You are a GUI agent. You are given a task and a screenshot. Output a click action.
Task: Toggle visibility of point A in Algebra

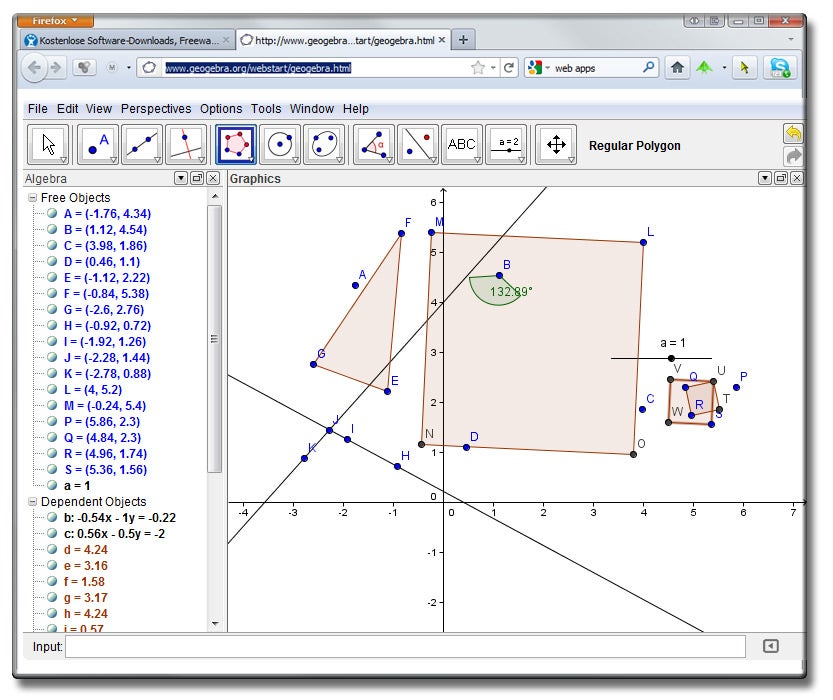click(x=52, y=214)
